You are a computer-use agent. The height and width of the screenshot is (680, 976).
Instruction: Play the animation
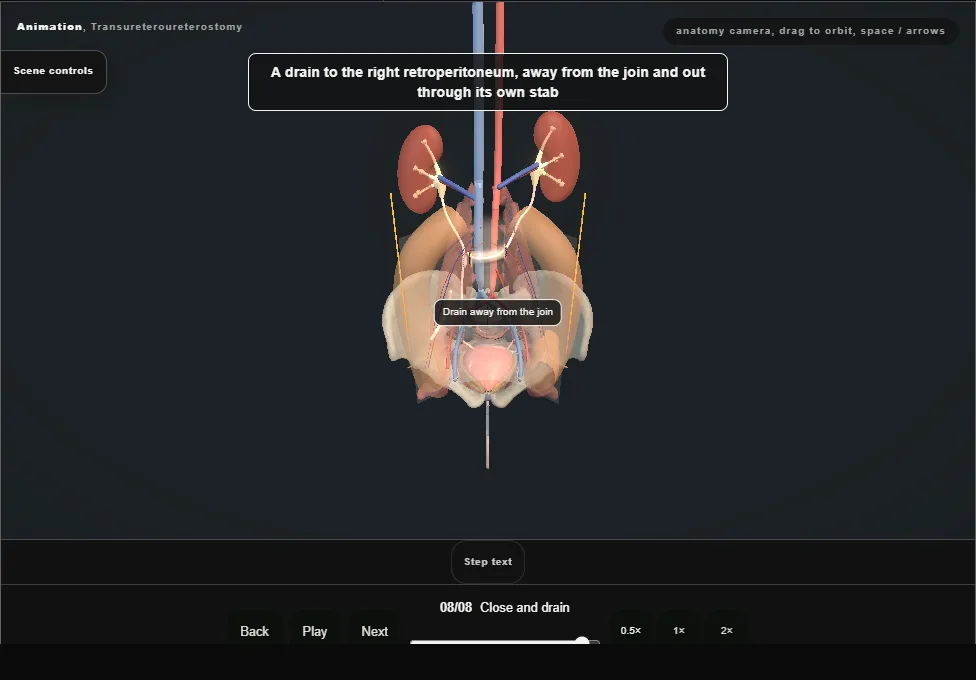click(315, 631)
